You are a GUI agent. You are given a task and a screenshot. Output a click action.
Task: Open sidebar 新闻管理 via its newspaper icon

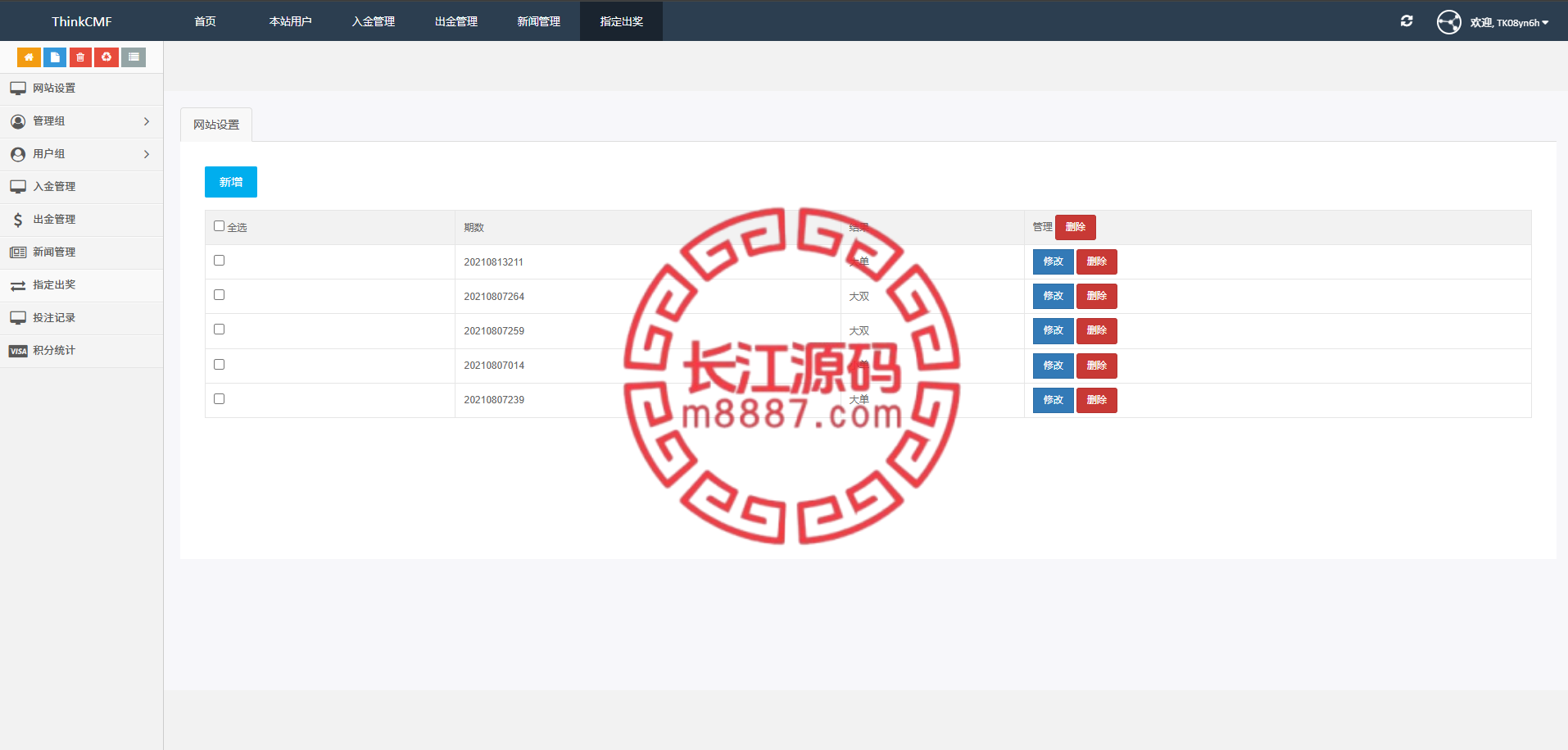[x=18, y=252]
